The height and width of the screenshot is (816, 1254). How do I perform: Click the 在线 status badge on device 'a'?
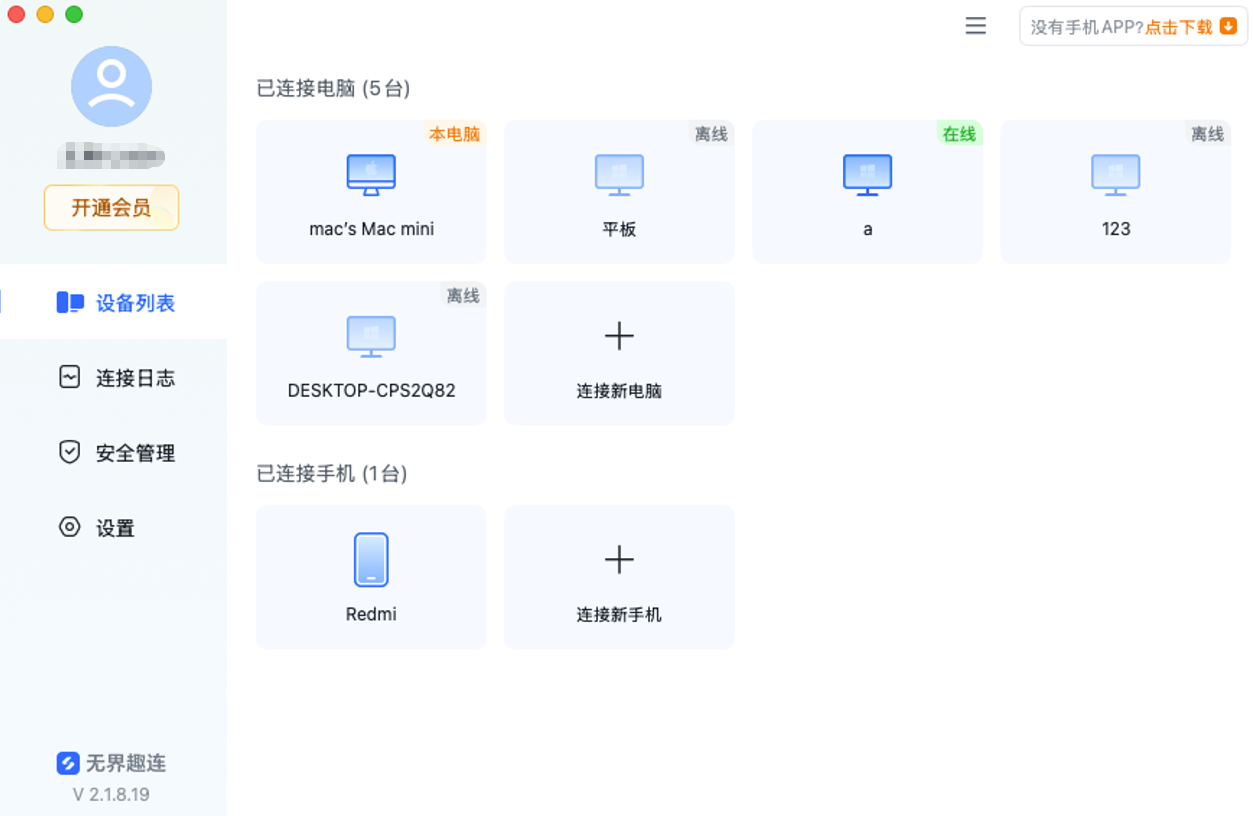coord(959,134)
